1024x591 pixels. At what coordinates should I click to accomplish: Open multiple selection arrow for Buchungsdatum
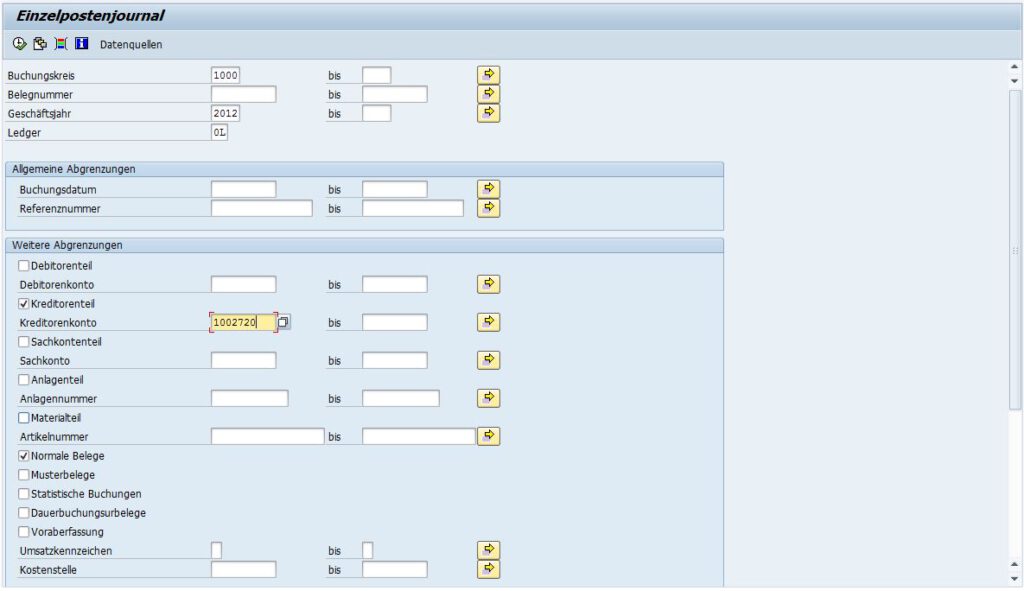pos(488,189)
